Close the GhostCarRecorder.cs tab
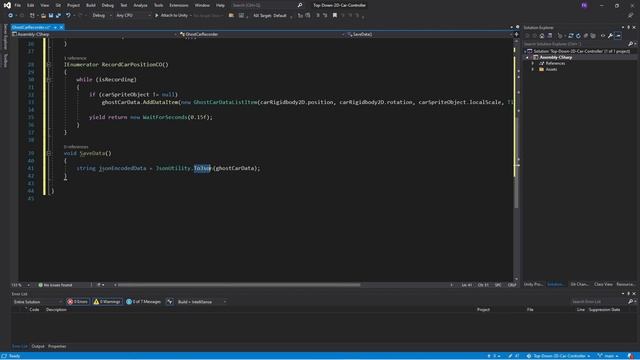 point(61,27)
